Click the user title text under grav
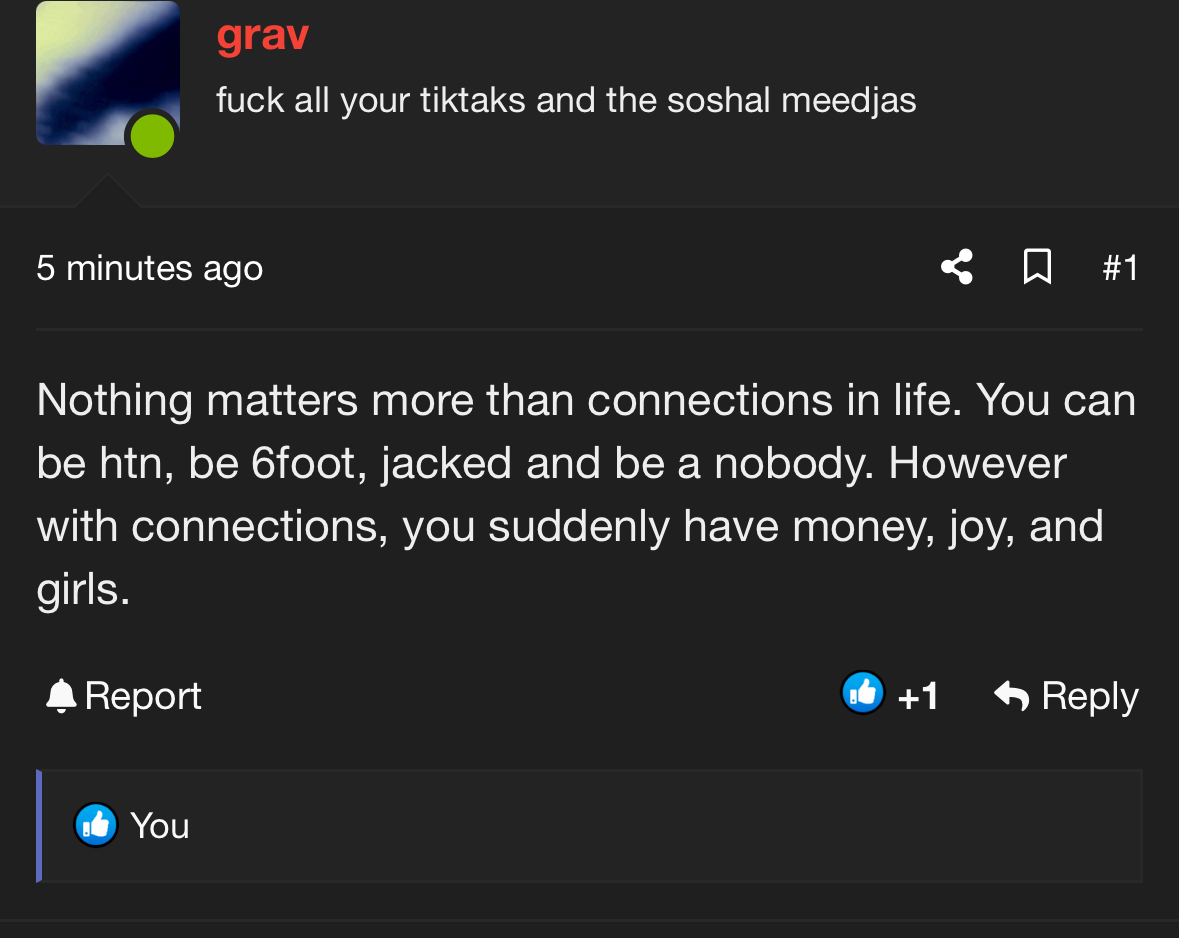 click(x=566, y=100)
